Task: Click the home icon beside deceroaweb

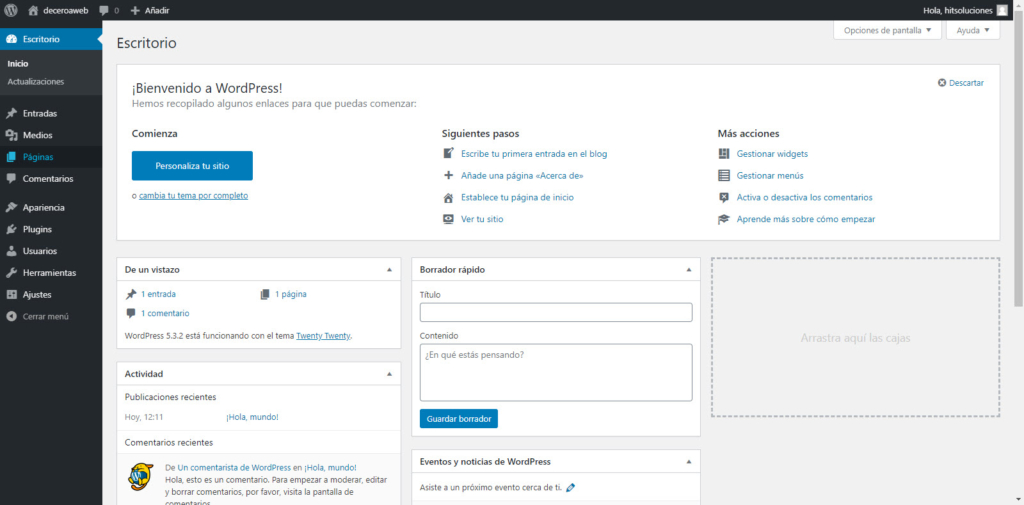Action: click(33, 10)
